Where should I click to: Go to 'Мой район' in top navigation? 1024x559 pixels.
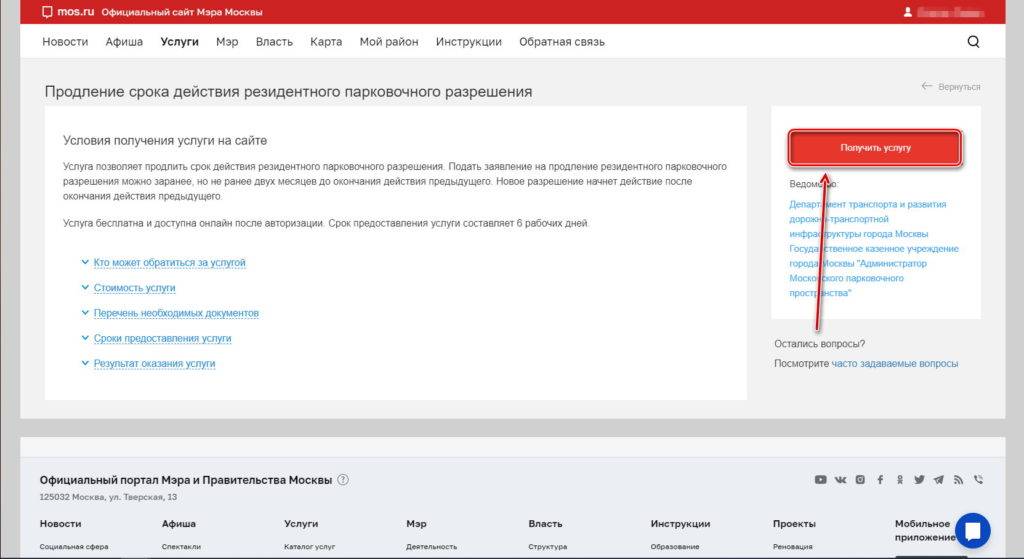(x=389, y=42)
